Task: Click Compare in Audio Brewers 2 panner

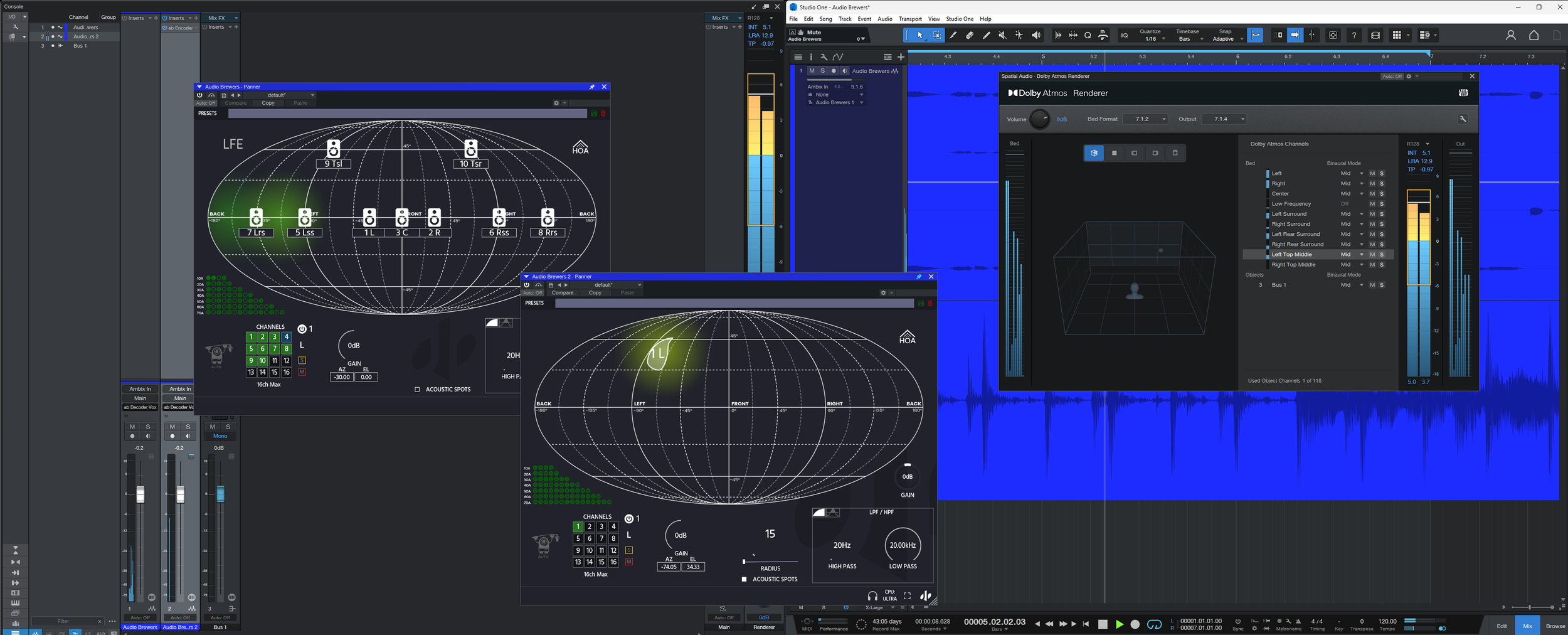Action: (563, 293)
